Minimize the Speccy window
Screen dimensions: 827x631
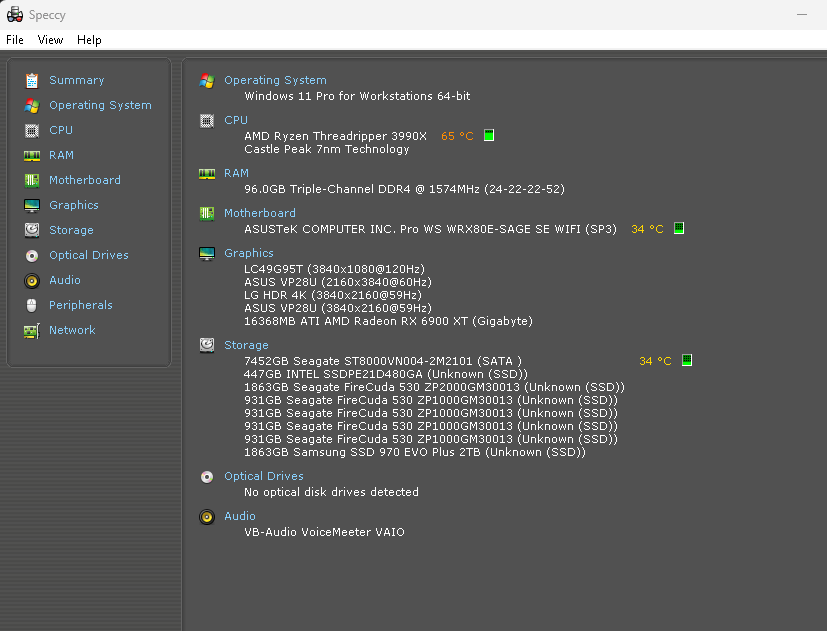pos(802,15)
